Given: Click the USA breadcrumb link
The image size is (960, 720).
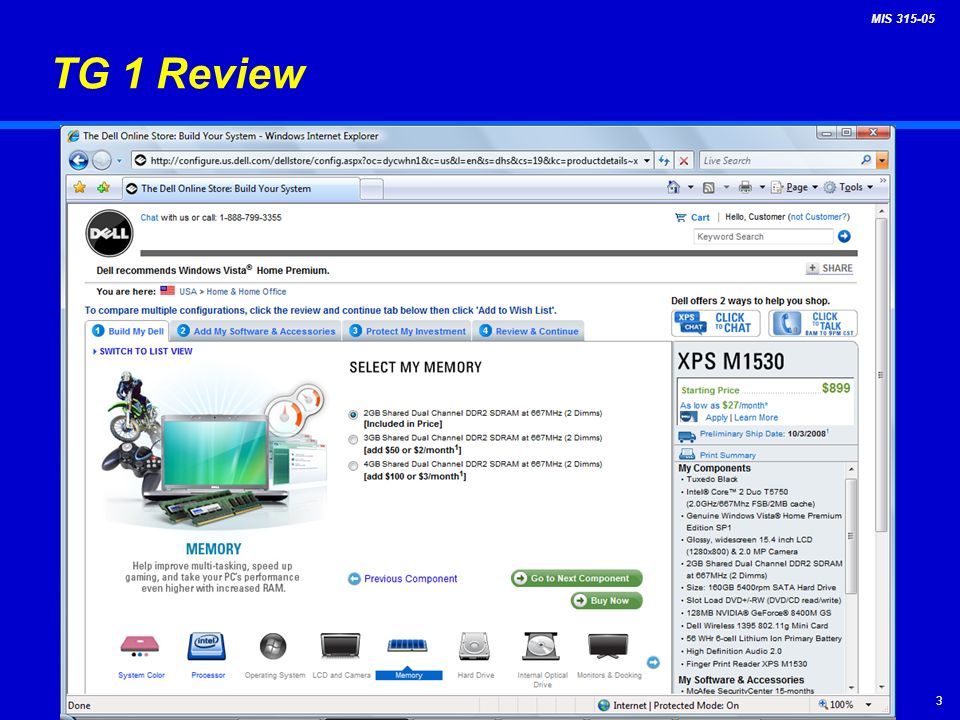Looking at the screenshot, I should (x=188, y=291).
